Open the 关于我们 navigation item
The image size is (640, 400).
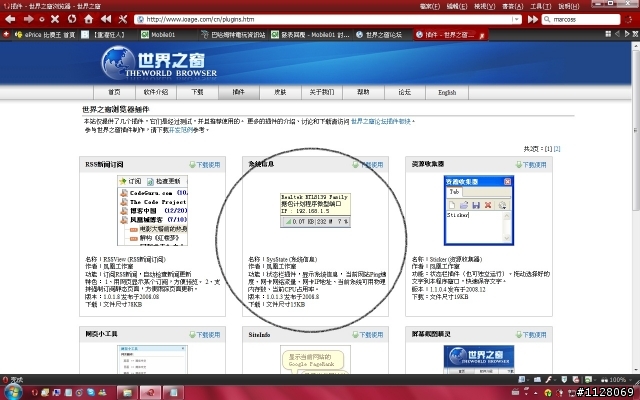(322, 92)
